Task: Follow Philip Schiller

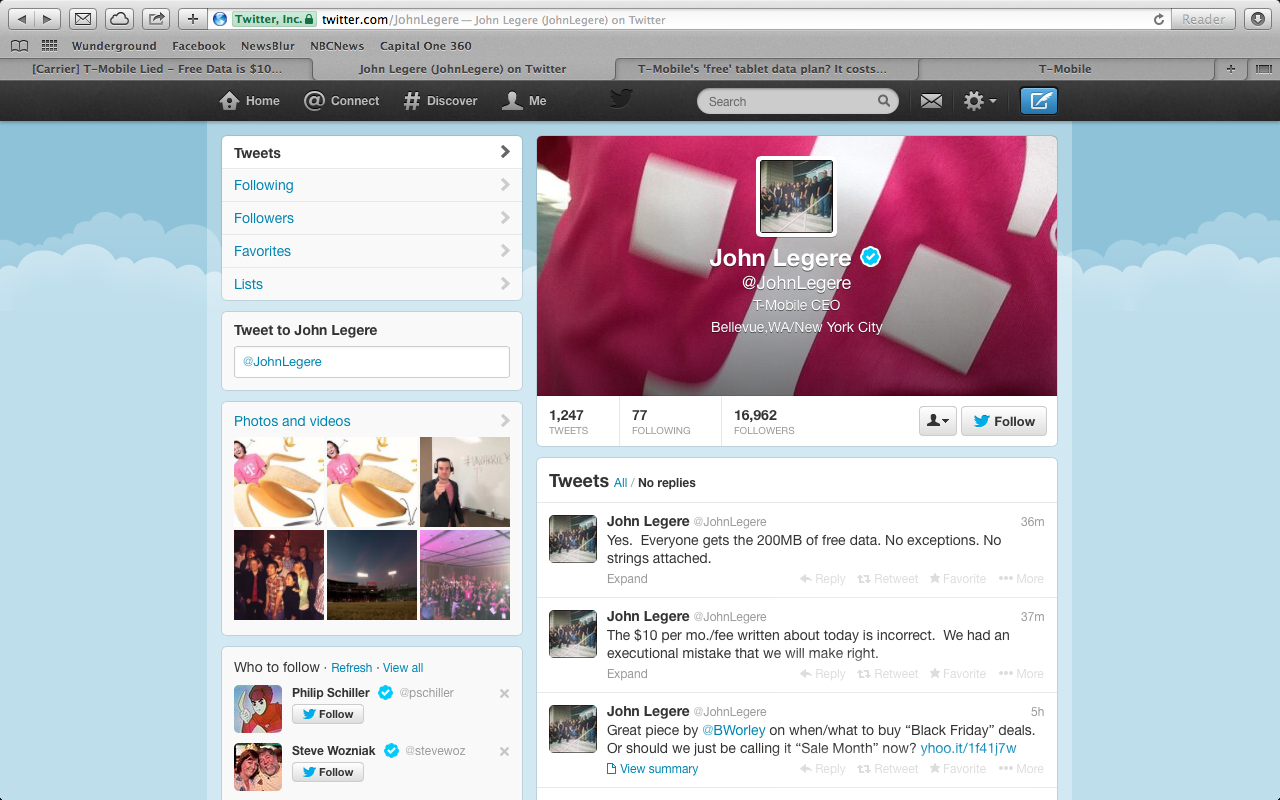Action: (328, 714)
